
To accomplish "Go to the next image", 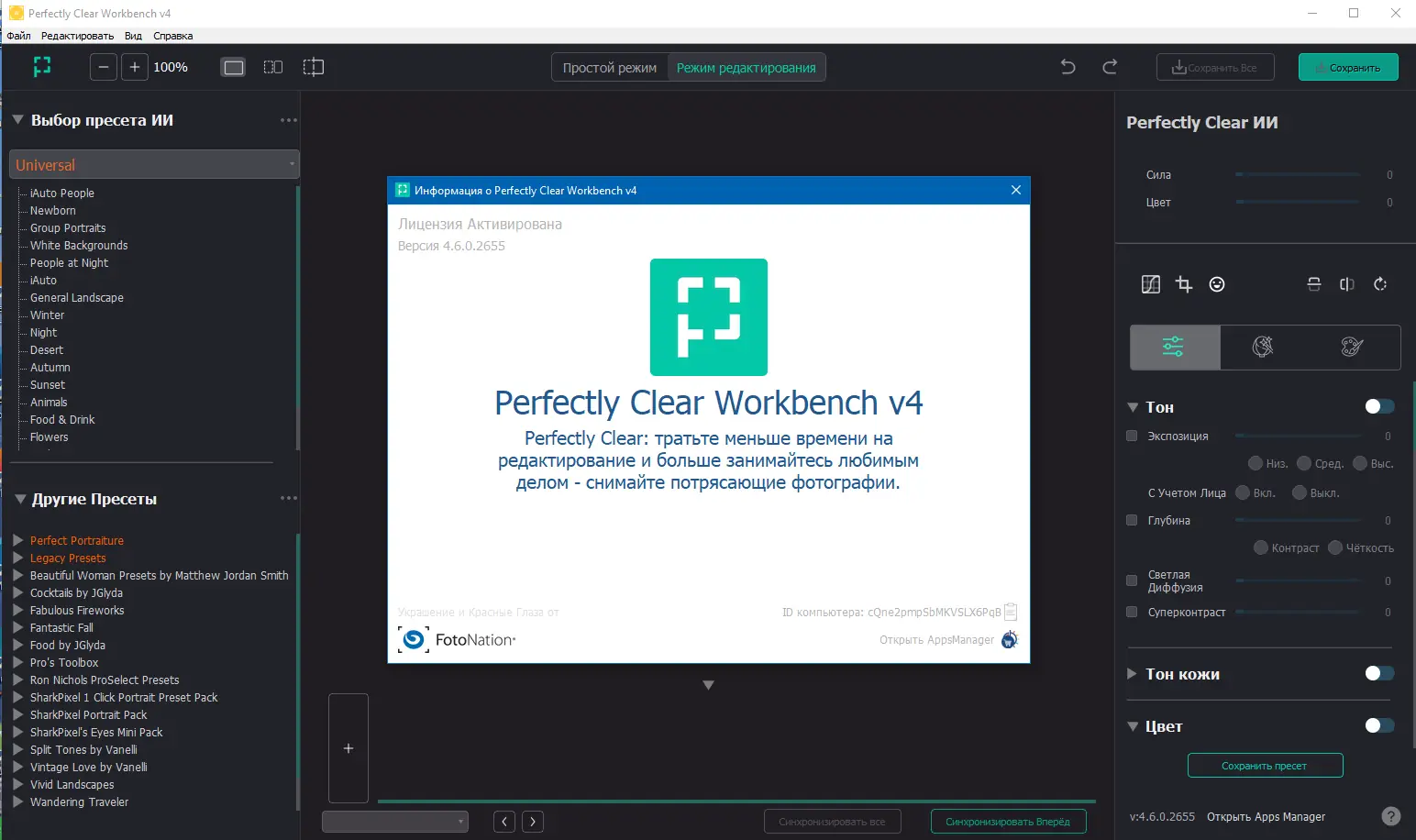I will (x=533, y=822).
